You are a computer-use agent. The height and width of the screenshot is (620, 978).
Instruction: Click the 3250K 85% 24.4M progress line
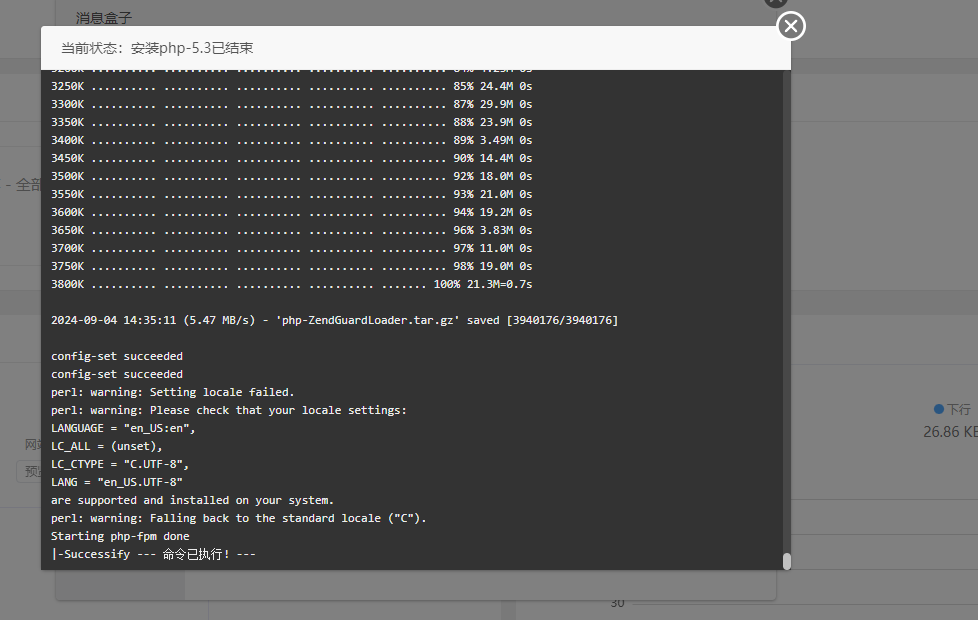click(x=291, y=86)
